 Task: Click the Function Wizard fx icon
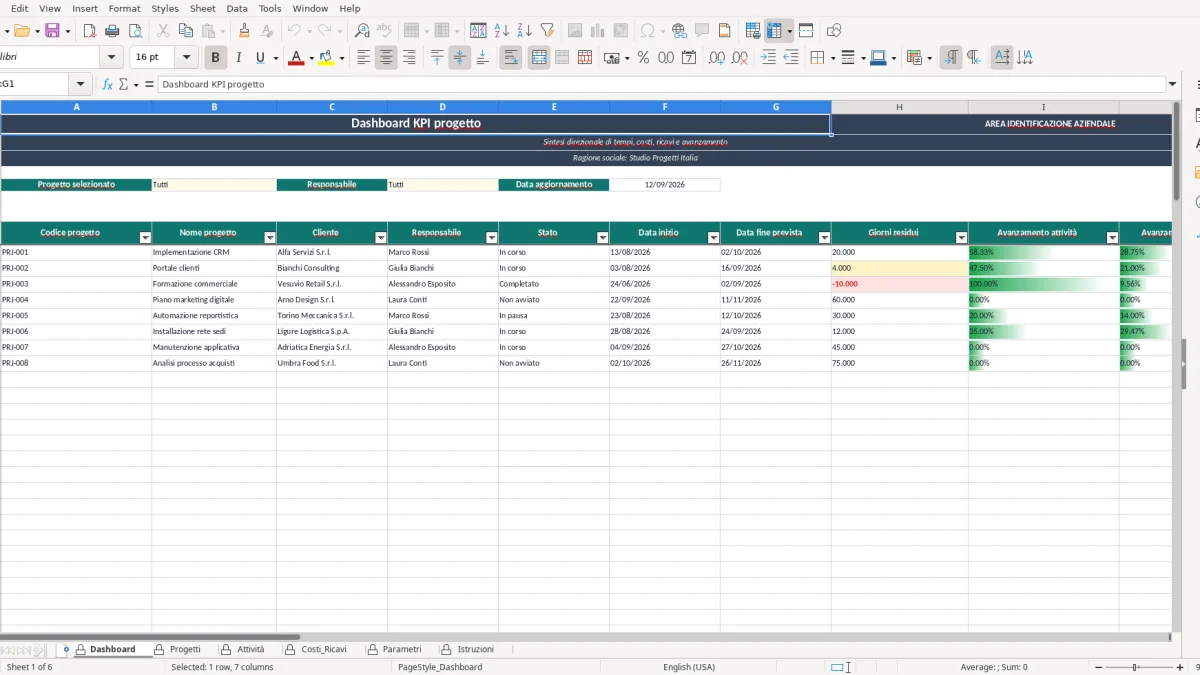(108, 85)
